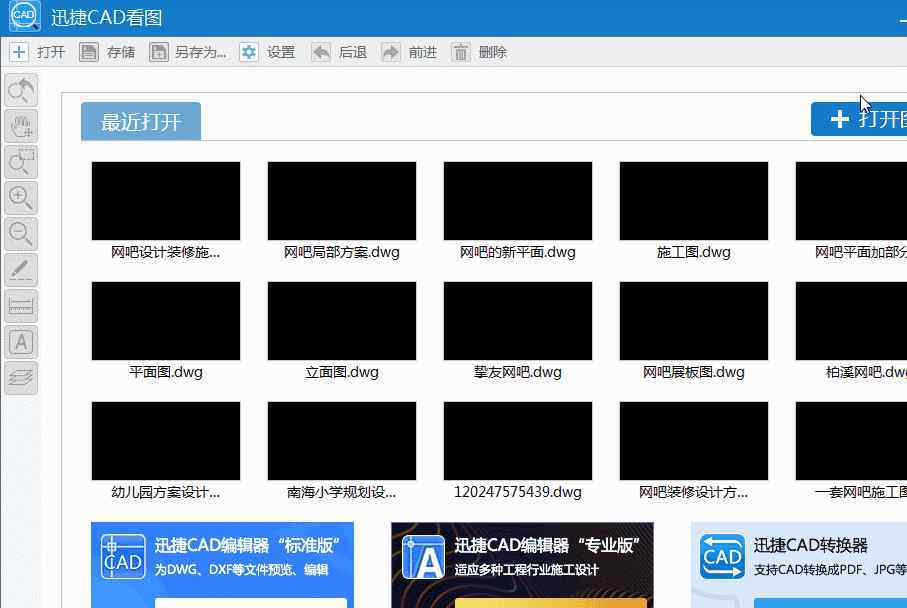The image size is (907, 608).
Task: Select the zoom window tool in sidebar
Action: click(x=21, y=162)
